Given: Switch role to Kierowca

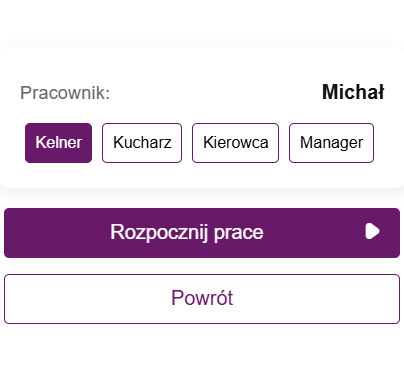Looking at the screenshot, I should point(235,143).
